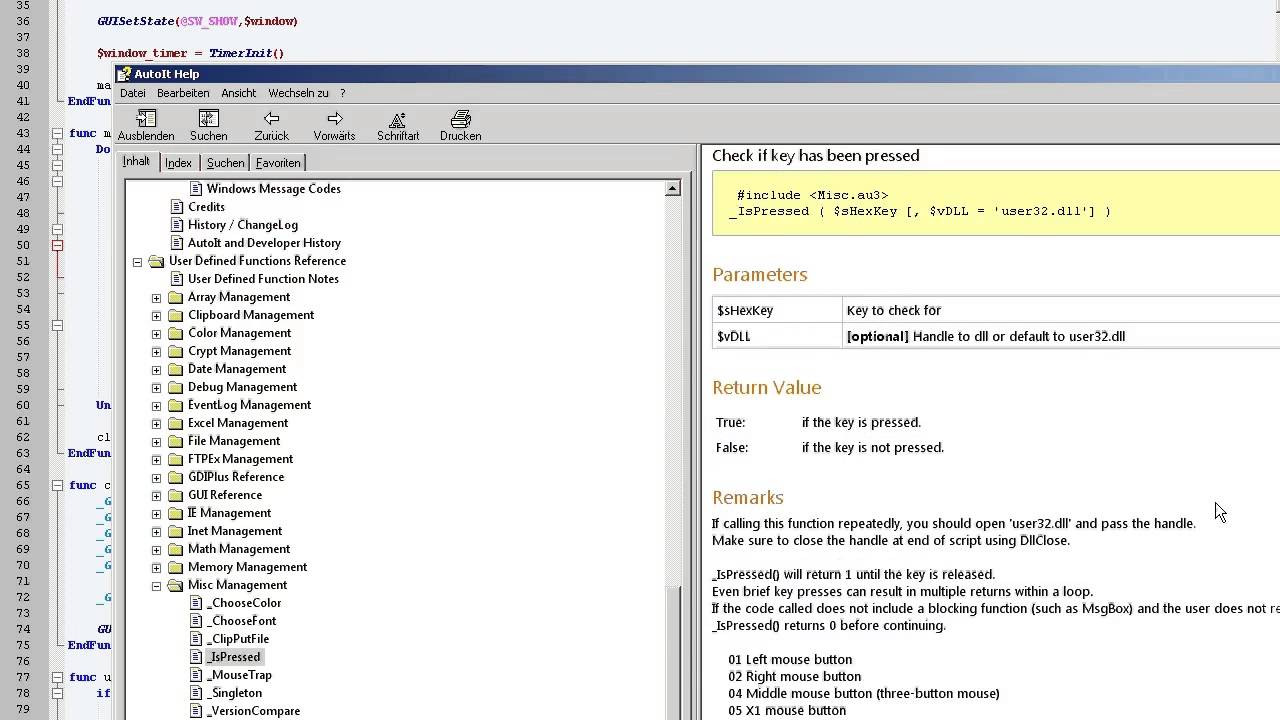The width and height of the screenshot is (1280, 720).
Task: Open the History / ChangeLog topic
Action: [243, 225]
